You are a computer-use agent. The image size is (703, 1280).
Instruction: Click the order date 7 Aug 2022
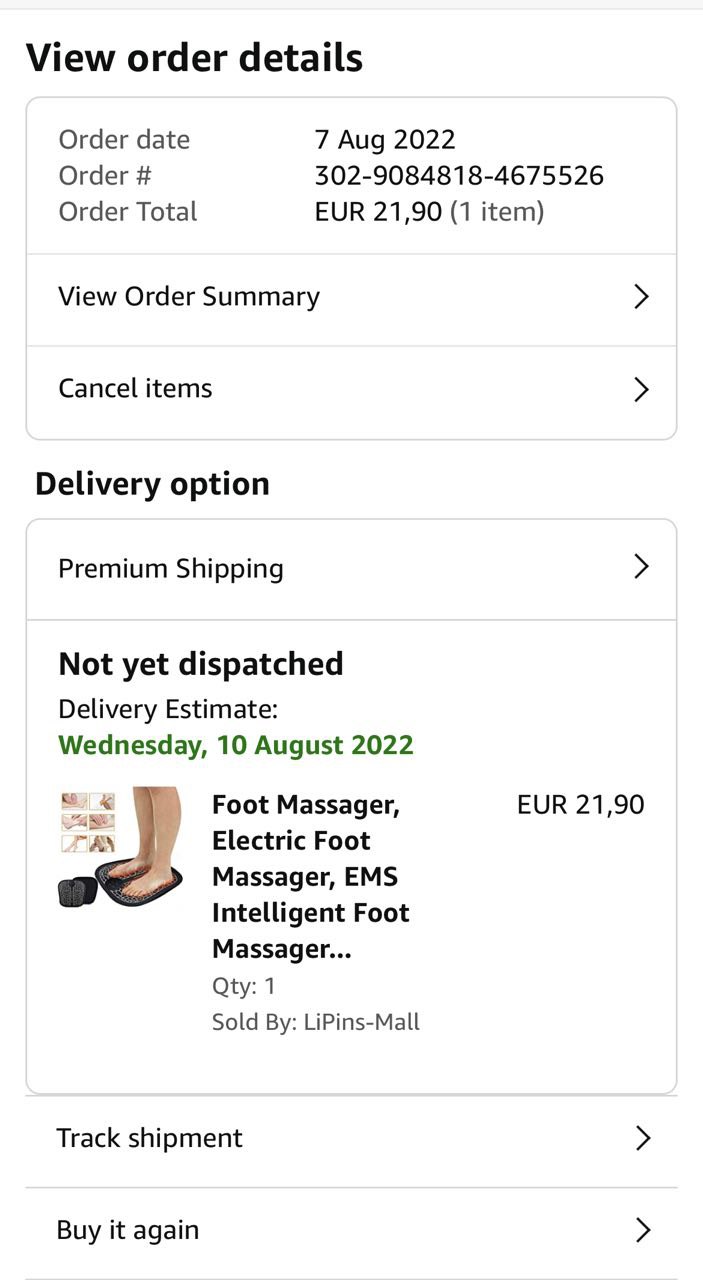385,140
